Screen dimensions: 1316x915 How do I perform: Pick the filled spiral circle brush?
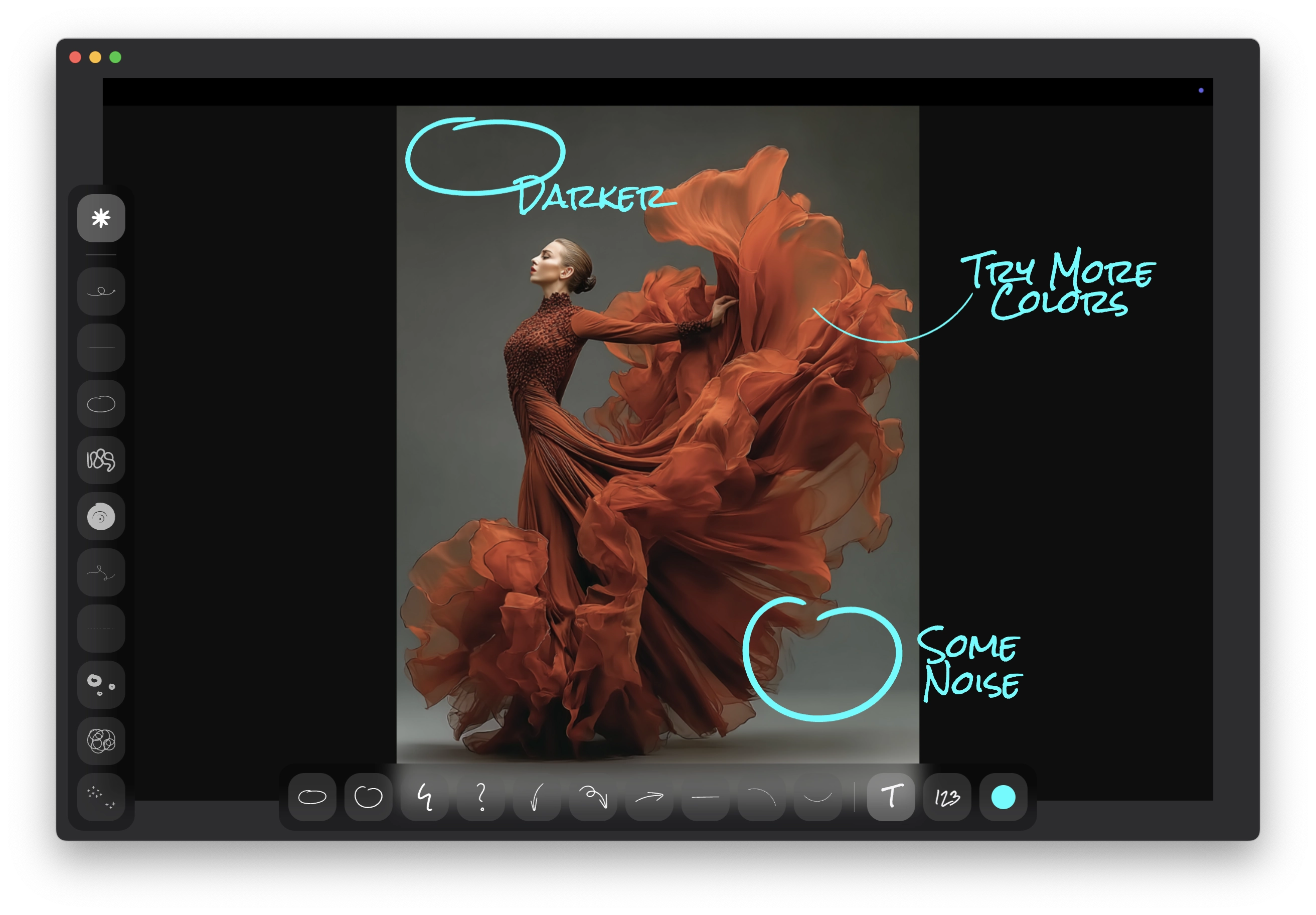click(101, 517)
